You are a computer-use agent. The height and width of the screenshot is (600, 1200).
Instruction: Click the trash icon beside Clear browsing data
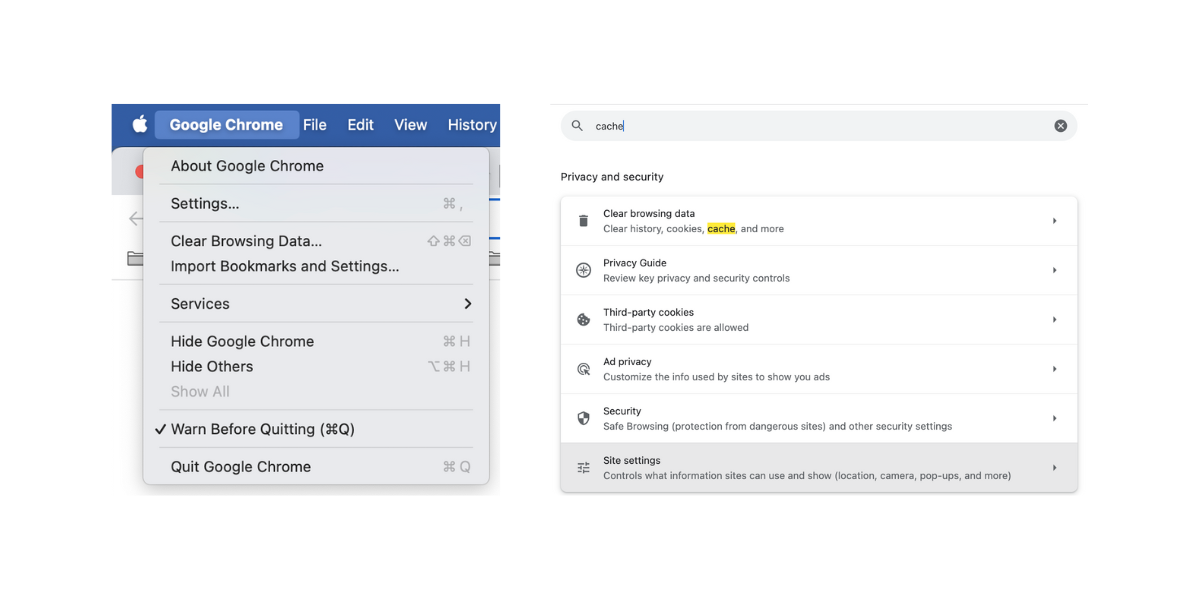click(584, 221)
